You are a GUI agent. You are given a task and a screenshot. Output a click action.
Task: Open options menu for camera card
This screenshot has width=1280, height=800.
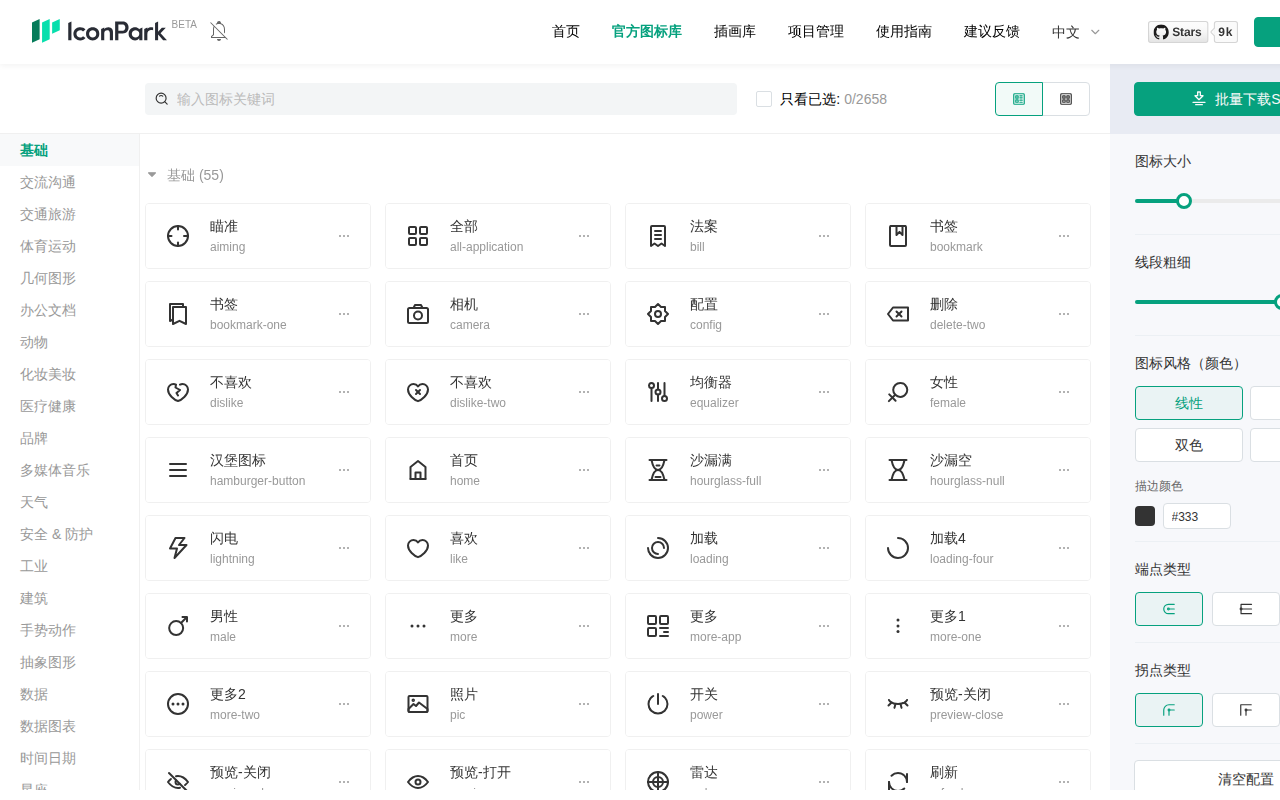click(584, 314)
